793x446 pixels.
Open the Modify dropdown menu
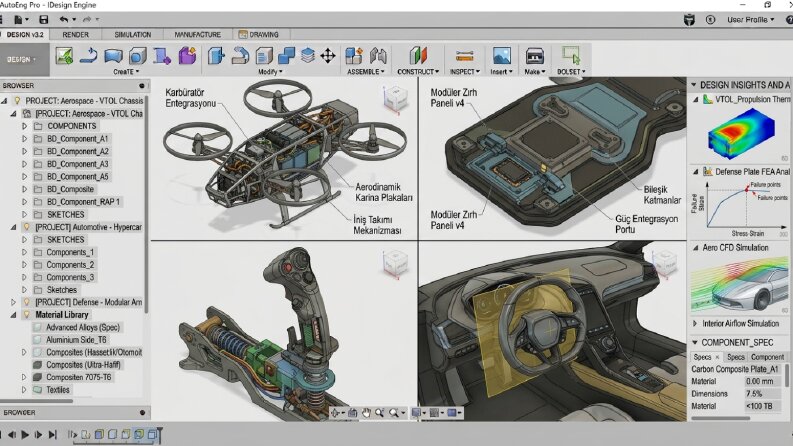270,72
